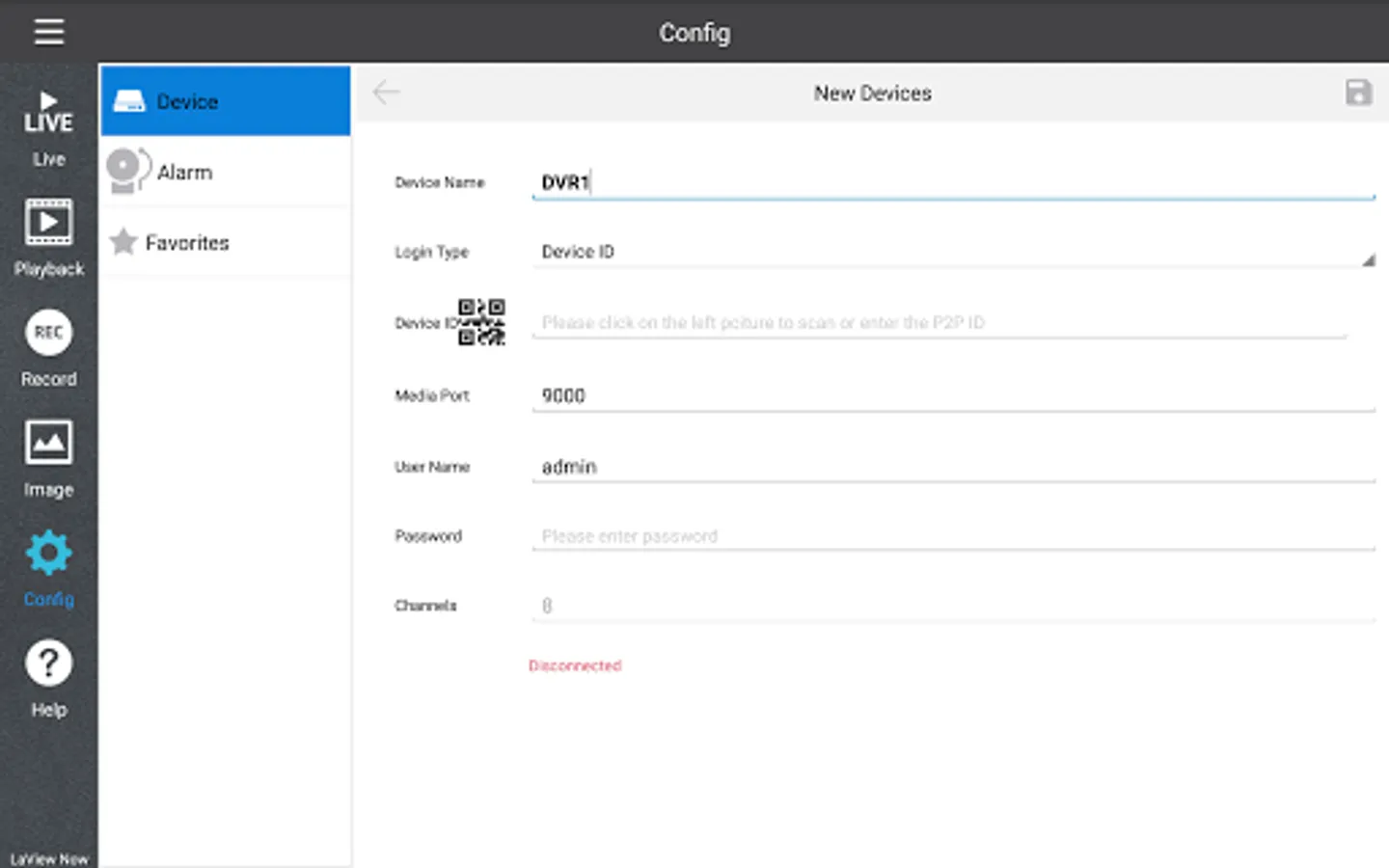Click the User Name label
The width and height of the screenshot is (1389, 868).
(432, 467)
